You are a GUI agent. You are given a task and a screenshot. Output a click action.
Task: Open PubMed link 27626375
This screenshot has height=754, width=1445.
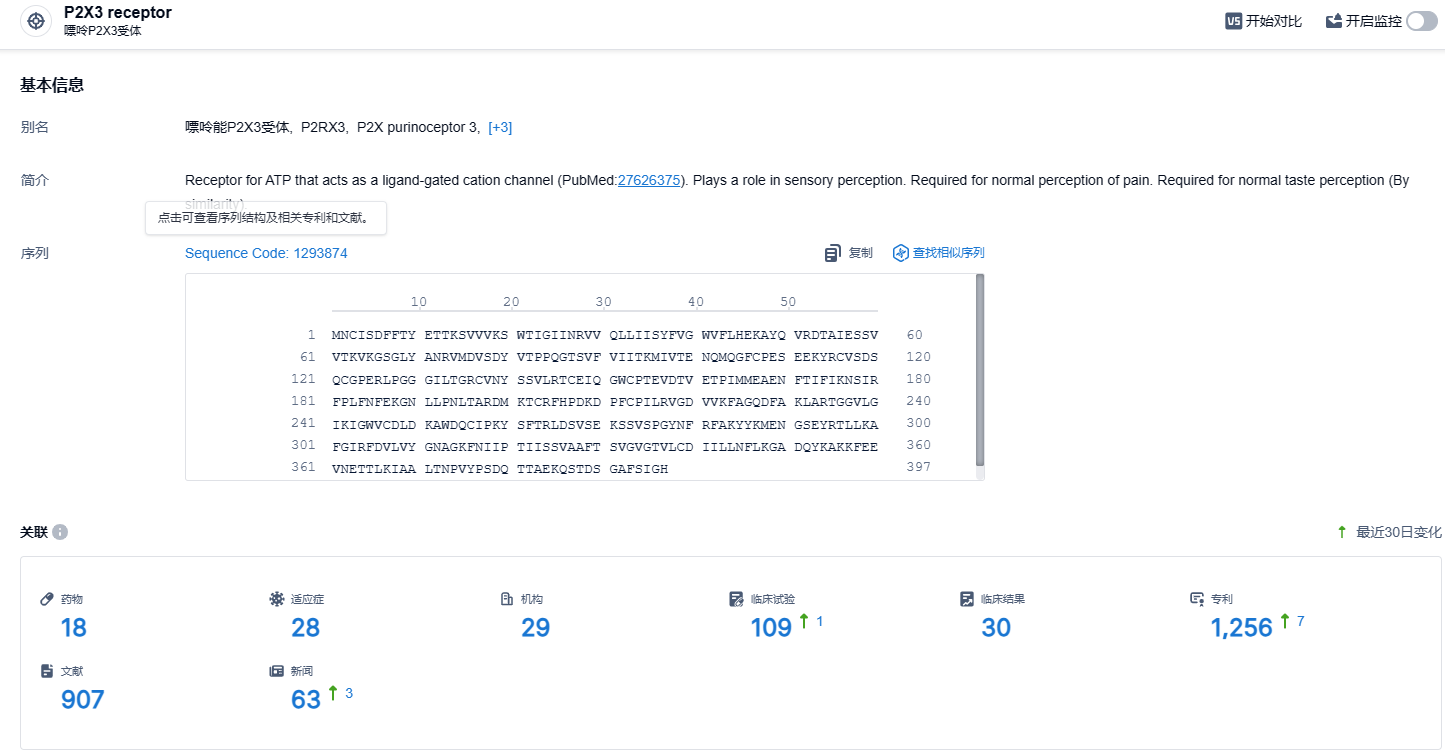click(x=649, y=181)
